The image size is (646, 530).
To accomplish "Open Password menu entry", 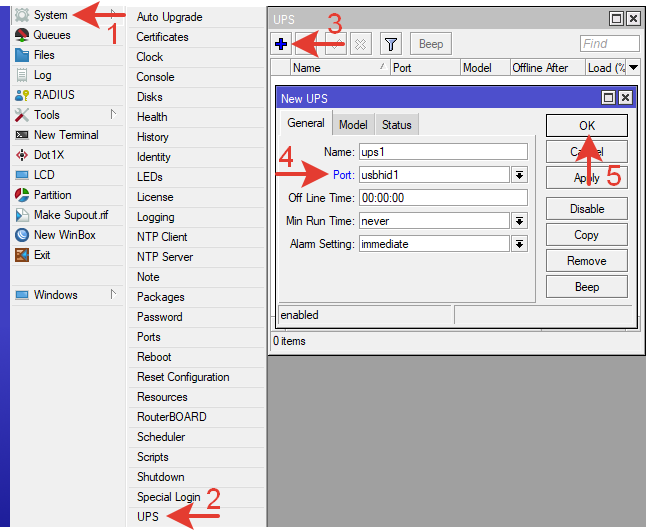I will (197, 317).
